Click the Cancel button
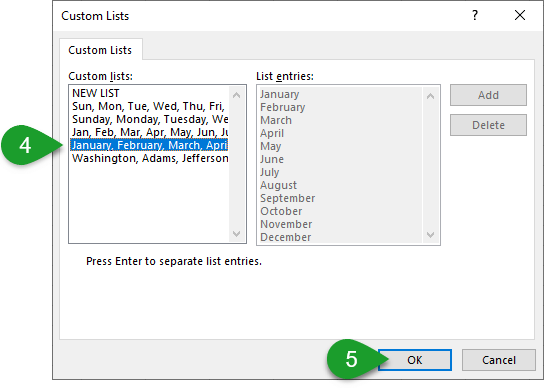 [499, 360]
